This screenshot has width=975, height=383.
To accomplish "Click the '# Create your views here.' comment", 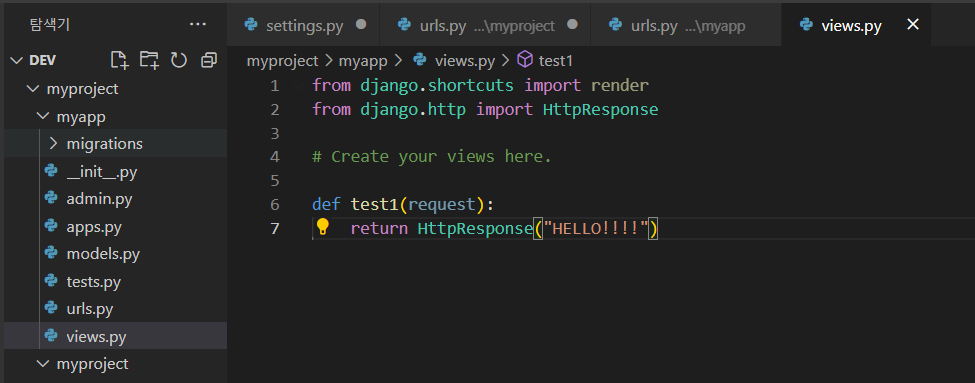I will [432, 157].
